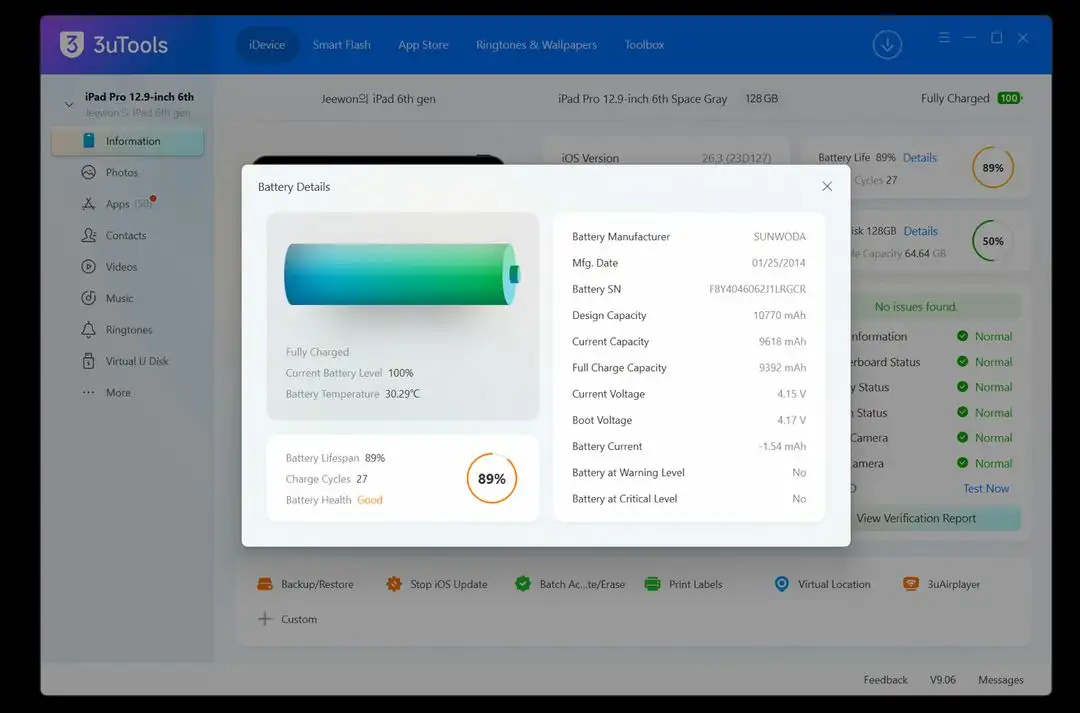Open Virtual U Disk in sidebar
Viewport: 1080px width, 713px height.
136,361
